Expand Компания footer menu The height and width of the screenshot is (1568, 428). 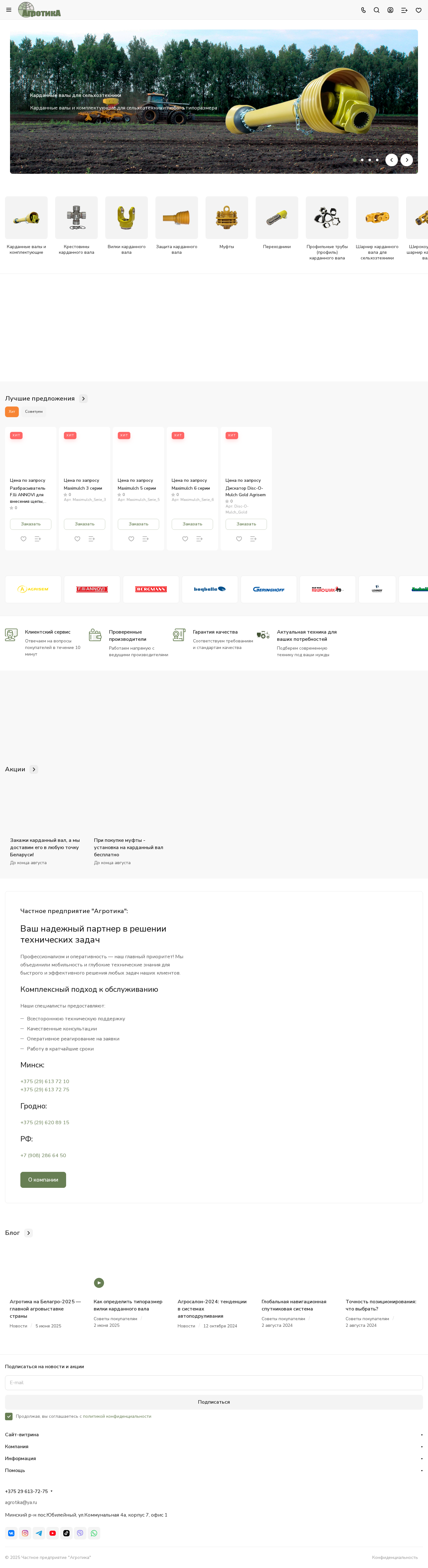tap(214, 1446)
